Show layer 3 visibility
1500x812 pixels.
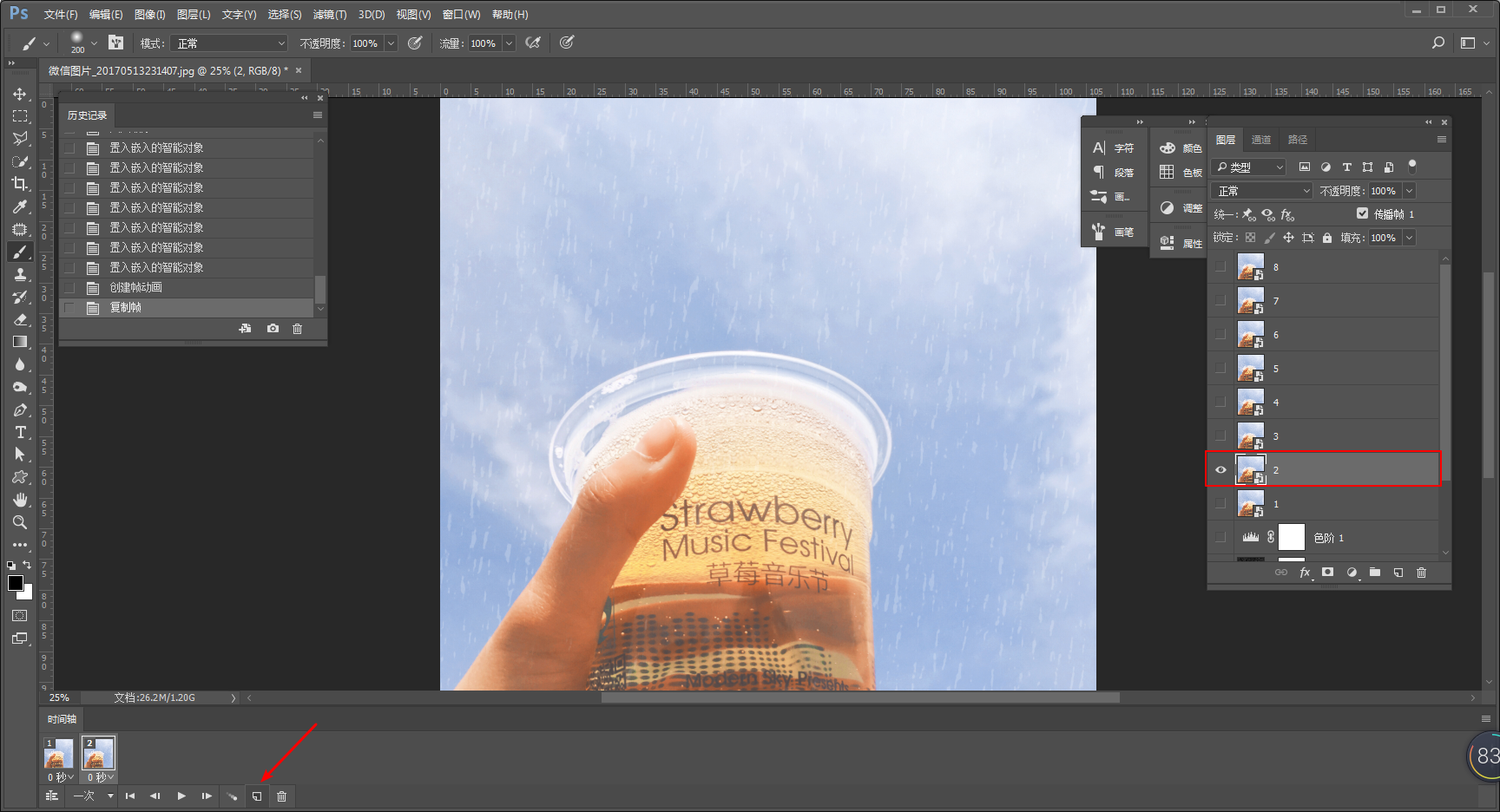pos(1221,436)
